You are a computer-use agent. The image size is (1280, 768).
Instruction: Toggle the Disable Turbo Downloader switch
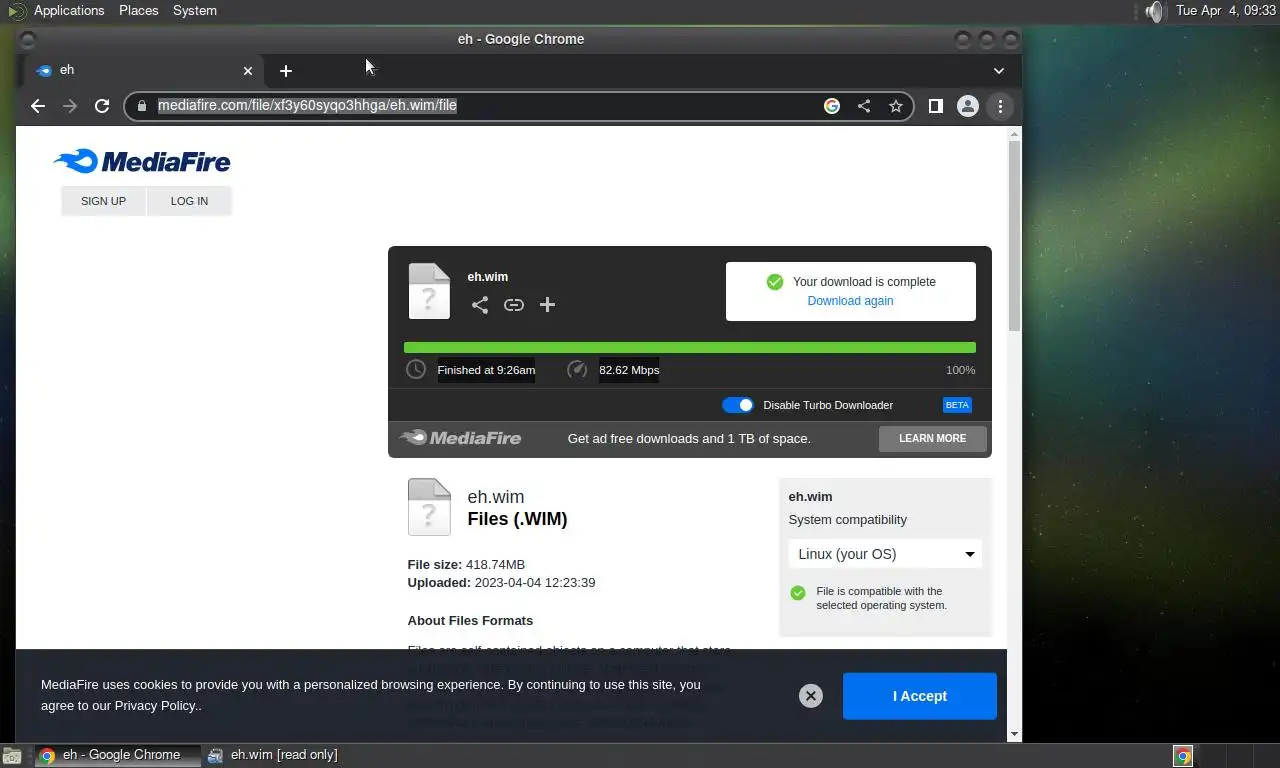[x=738, y=405]
